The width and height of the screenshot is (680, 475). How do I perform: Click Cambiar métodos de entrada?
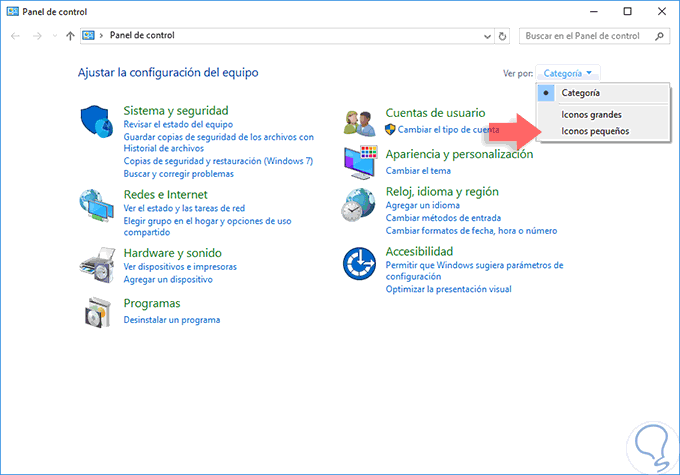(x=443, y=218)
